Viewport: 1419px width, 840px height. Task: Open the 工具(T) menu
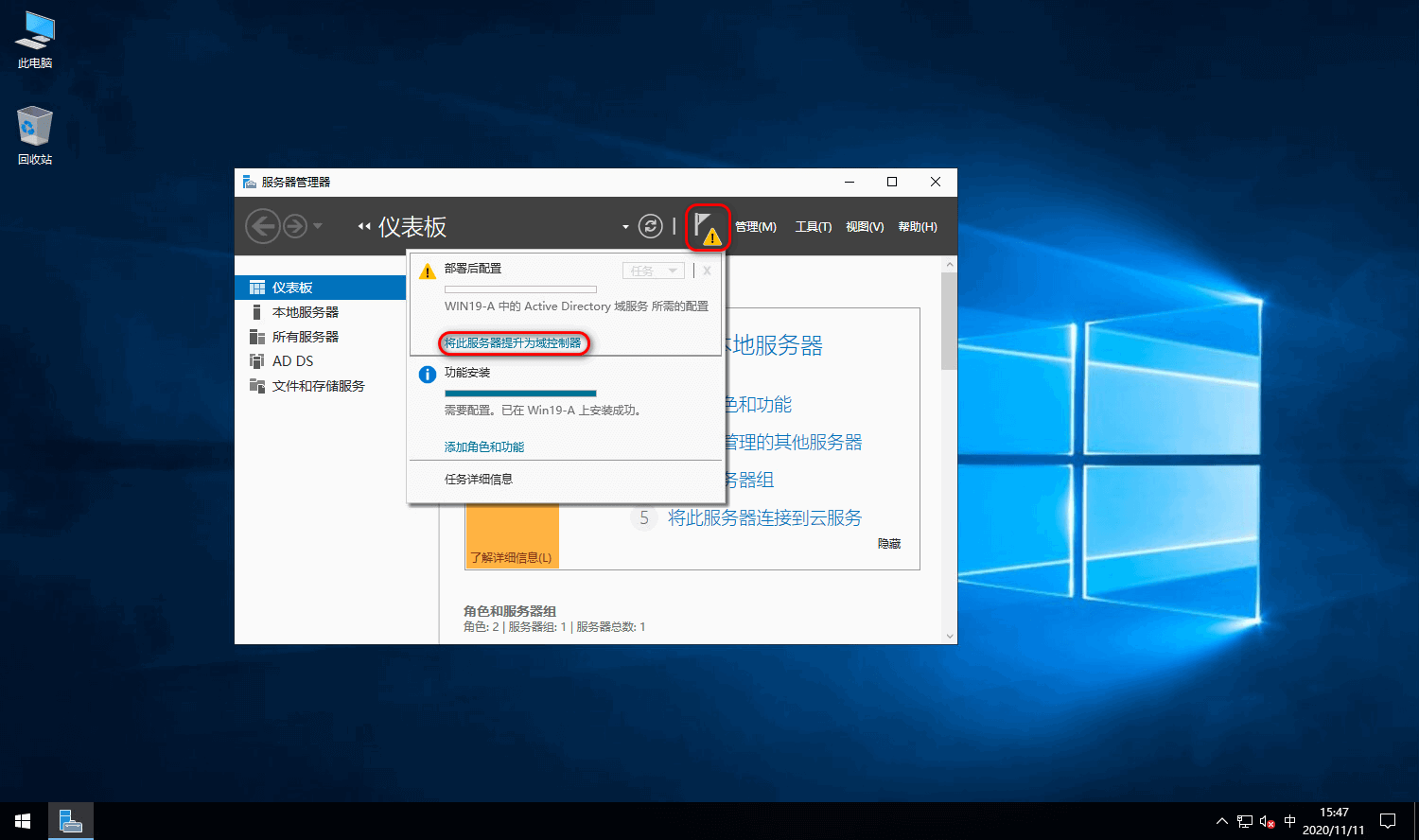(x=814, y=227)
